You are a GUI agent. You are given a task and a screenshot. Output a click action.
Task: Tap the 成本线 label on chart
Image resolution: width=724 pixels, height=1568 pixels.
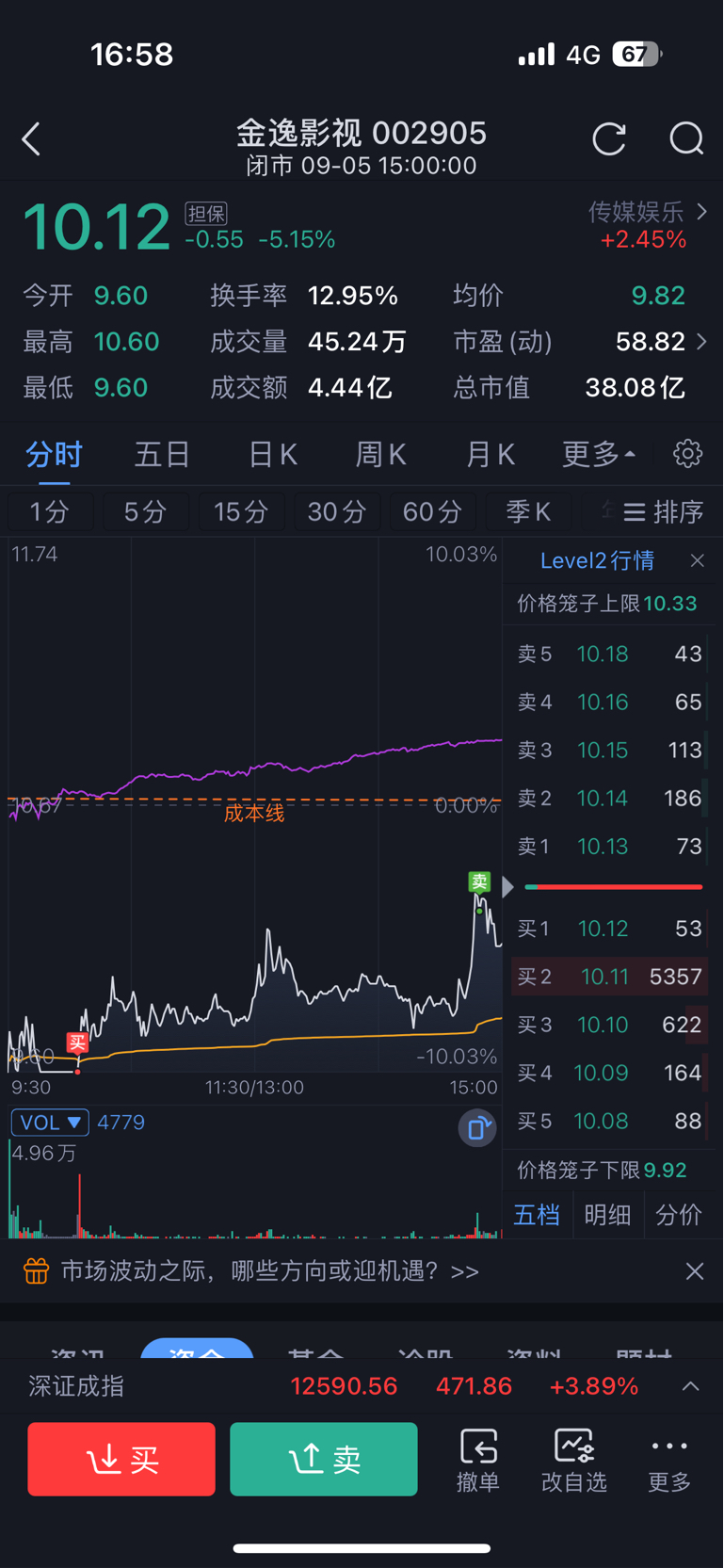click(254, 813)
